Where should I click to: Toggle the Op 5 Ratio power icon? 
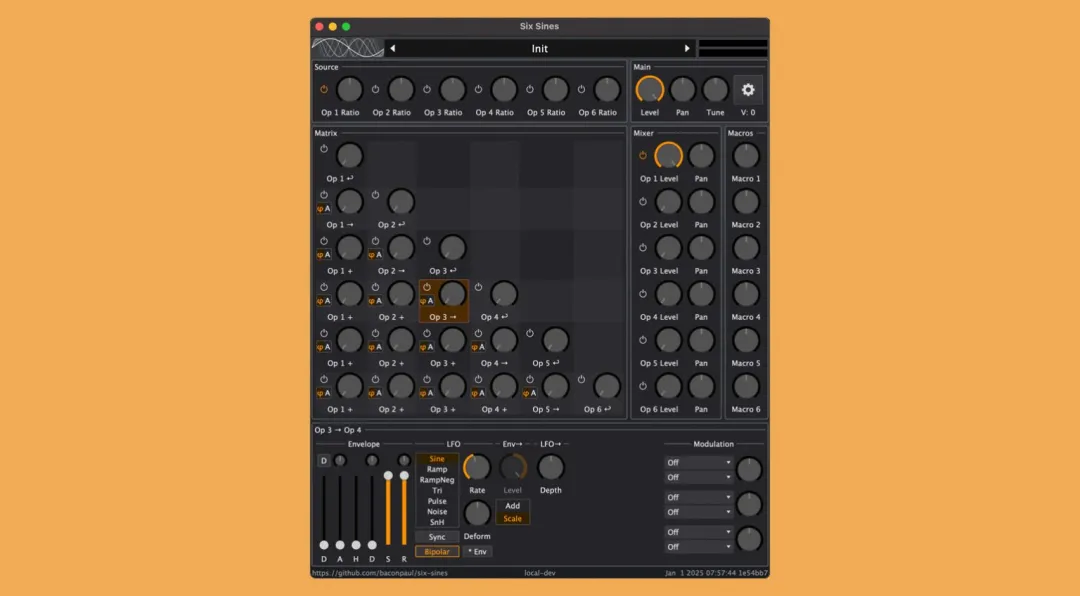coord(530,89)
